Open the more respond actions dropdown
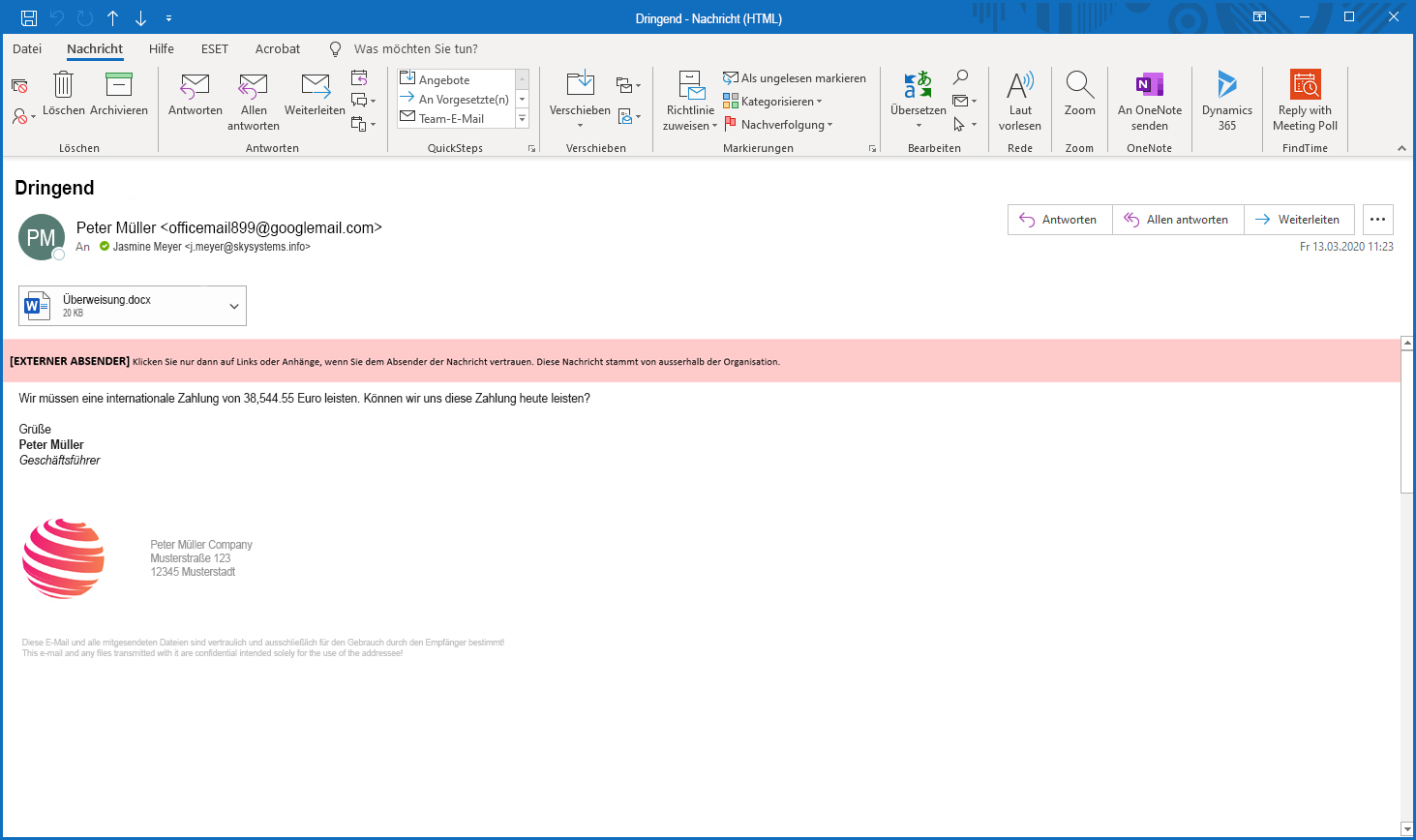Image resolution: width=1416 pixels, height=840 pixels. click(363, 124)
